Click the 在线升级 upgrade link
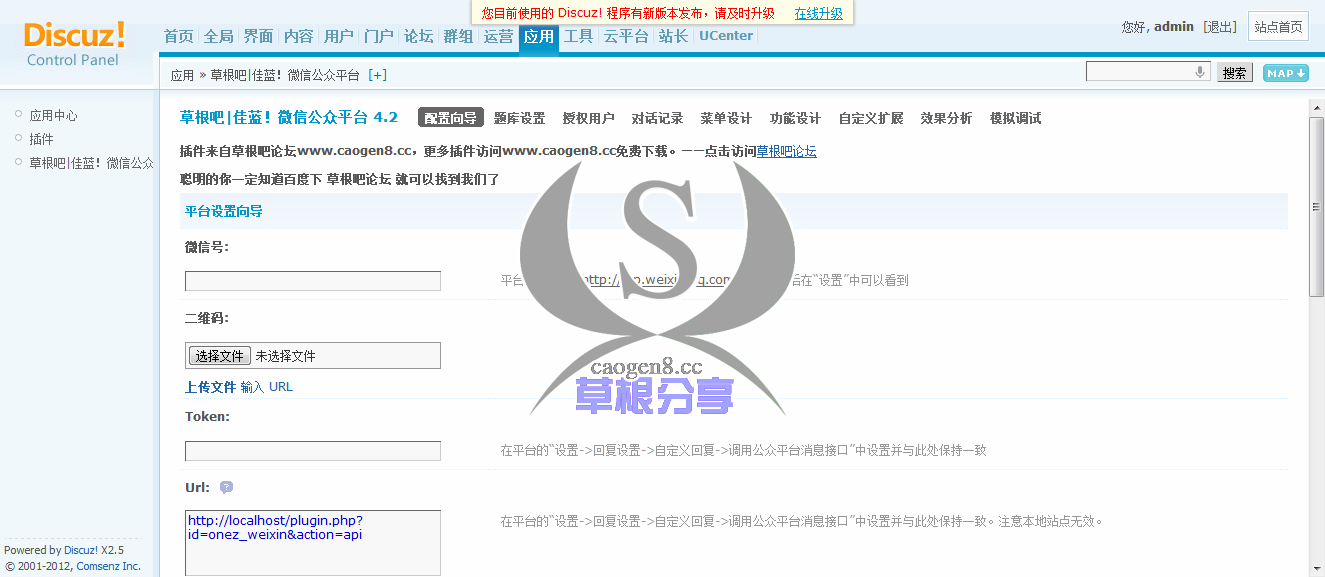This screenshot has height=577, width=1325. (x=818, y=13)
